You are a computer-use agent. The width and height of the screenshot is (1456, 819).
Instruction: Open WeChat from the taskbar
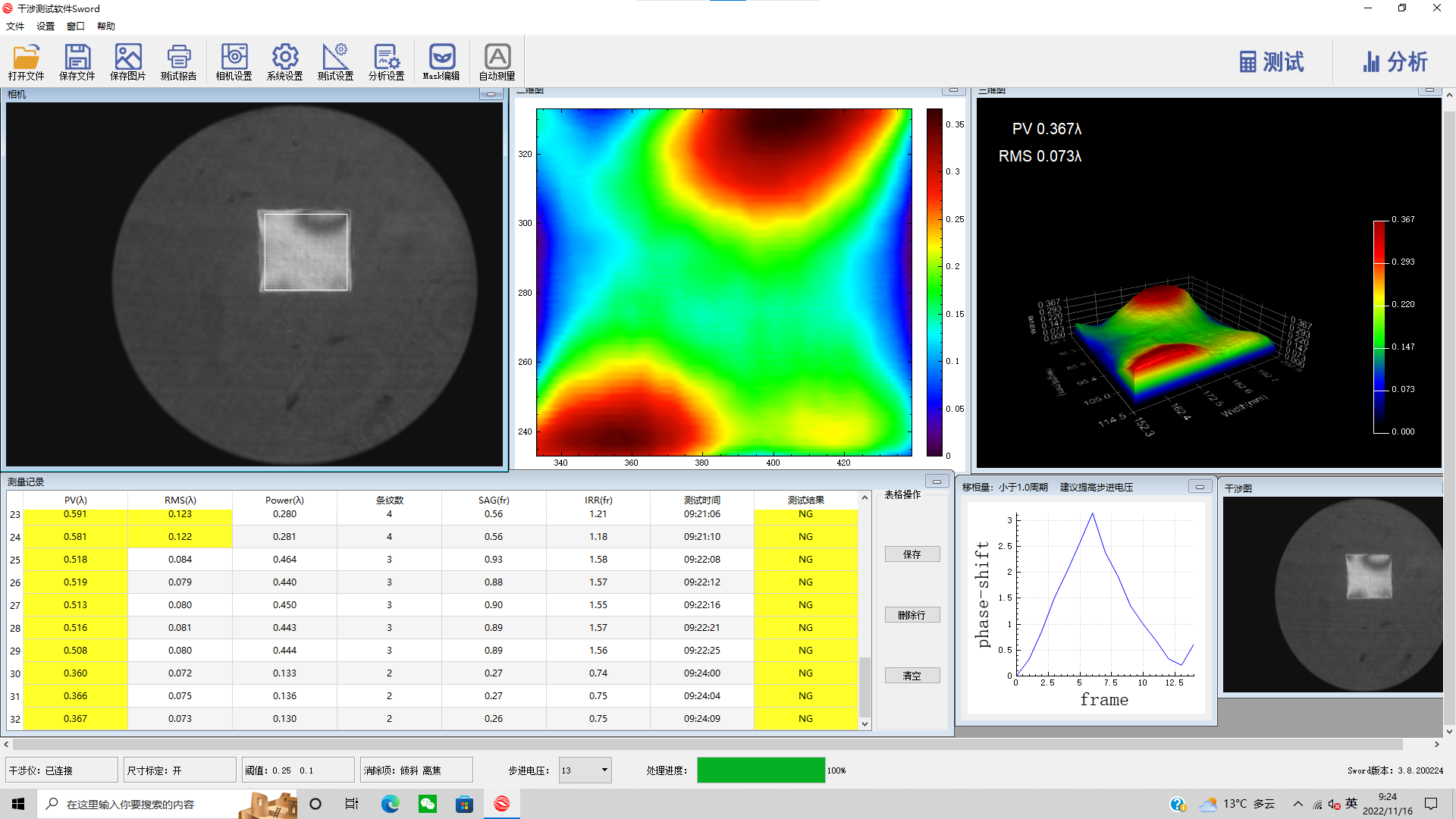(428, 804)
